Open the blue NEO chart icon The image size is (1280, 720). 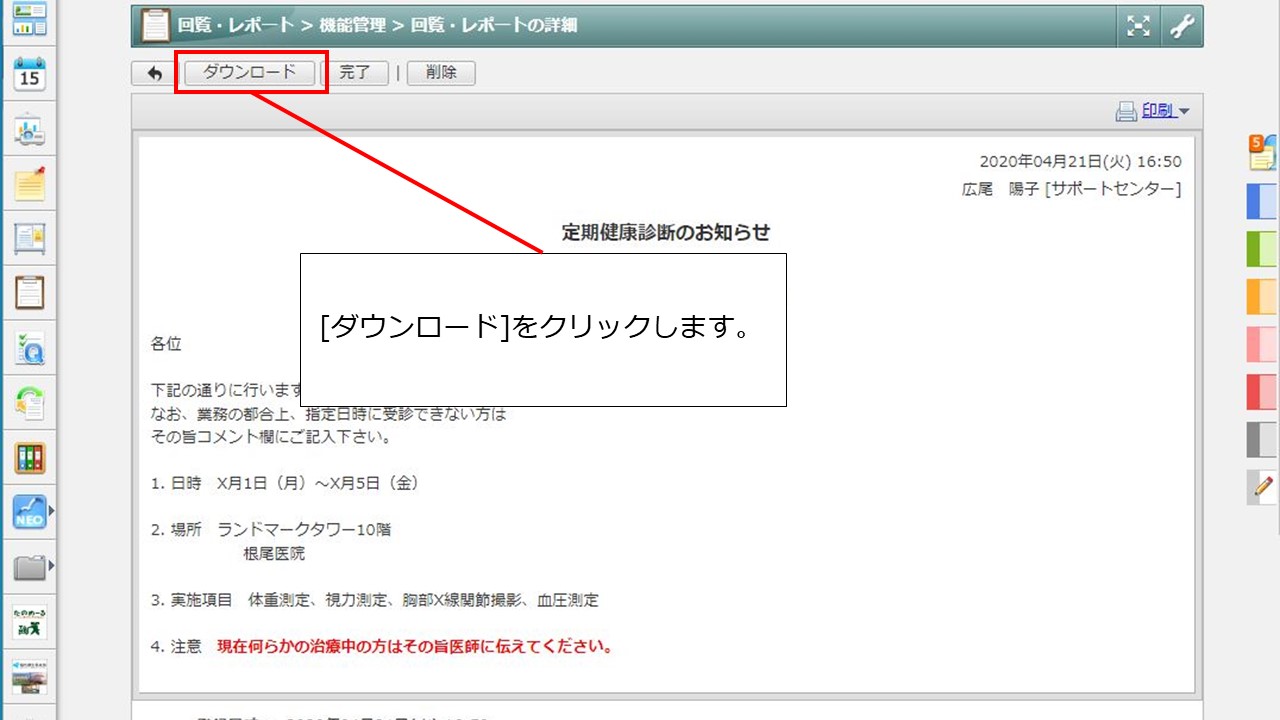30,512
